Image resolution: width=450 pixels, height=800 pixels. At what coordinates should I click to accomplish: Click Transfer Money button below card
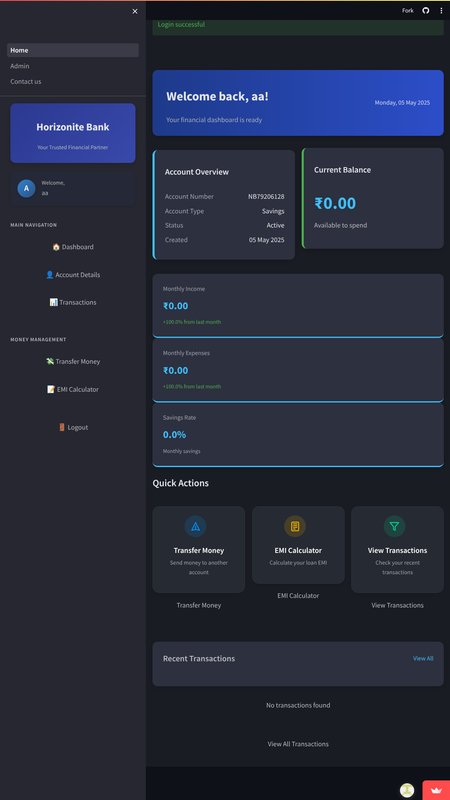tap(198, 605)
